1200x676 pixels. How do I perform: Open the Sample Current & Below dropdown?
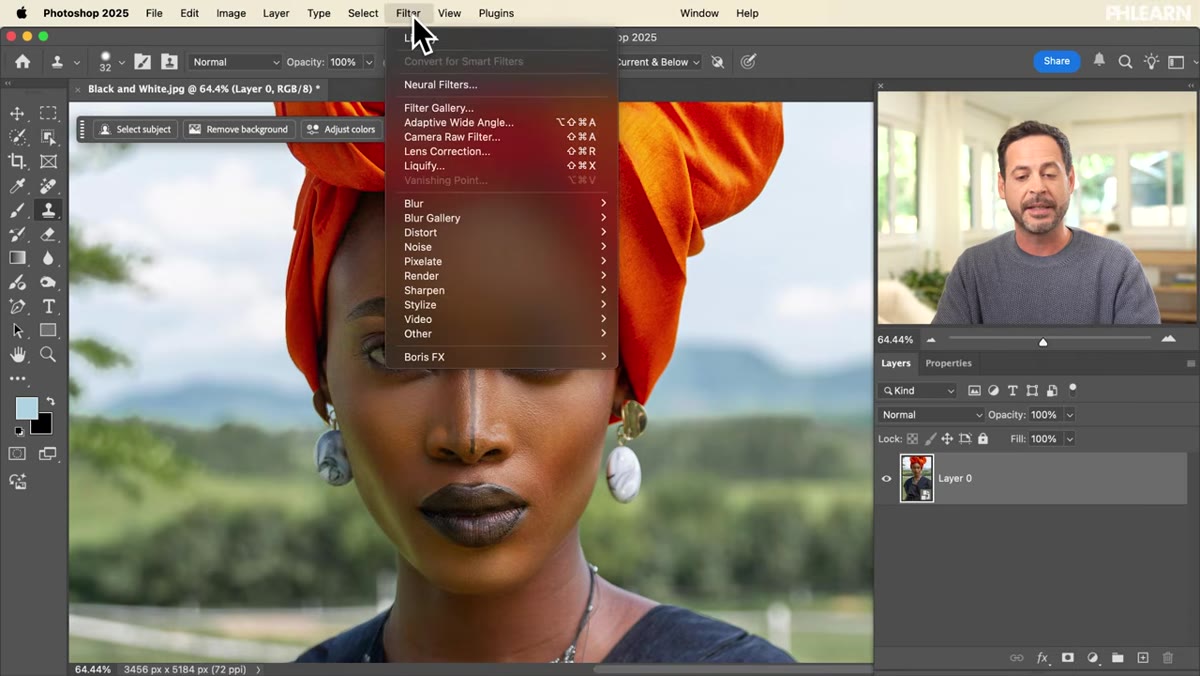[658, 62]
